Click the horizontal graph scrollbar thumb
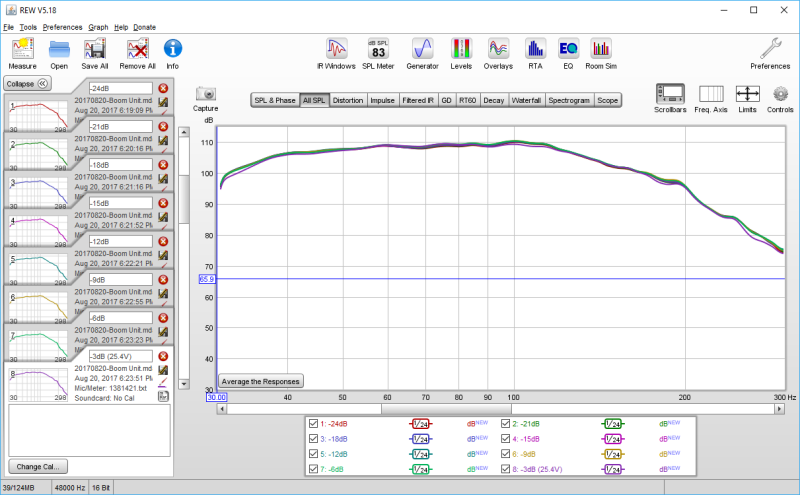The height and width of the screenshot is (495, 800). pyautogui.click(x=446, y=409)
